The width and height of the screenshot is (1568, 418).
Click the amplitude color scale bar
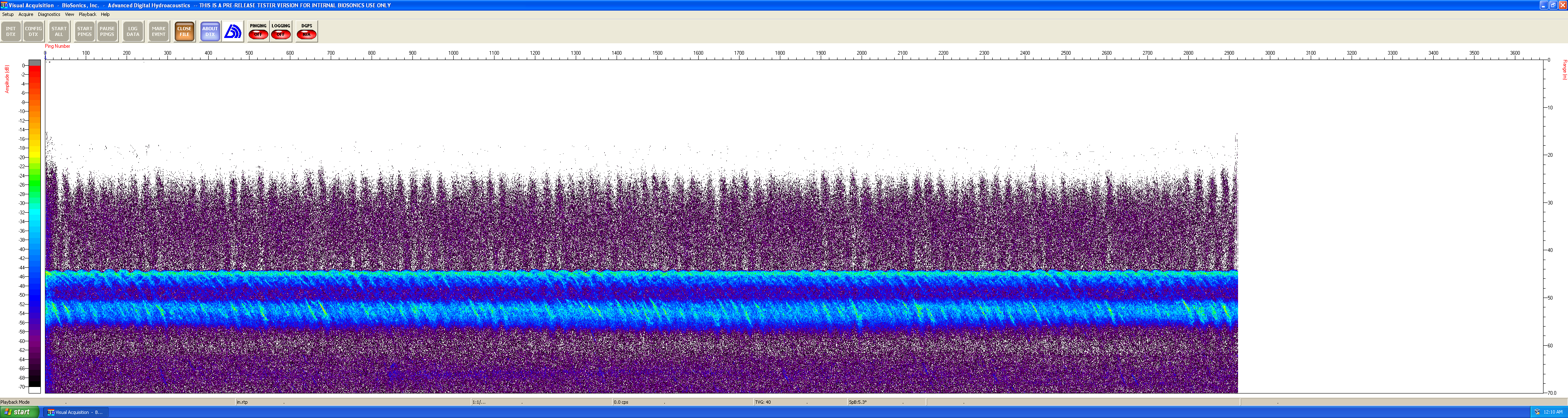pyautogui.click(x=35, y=226)
